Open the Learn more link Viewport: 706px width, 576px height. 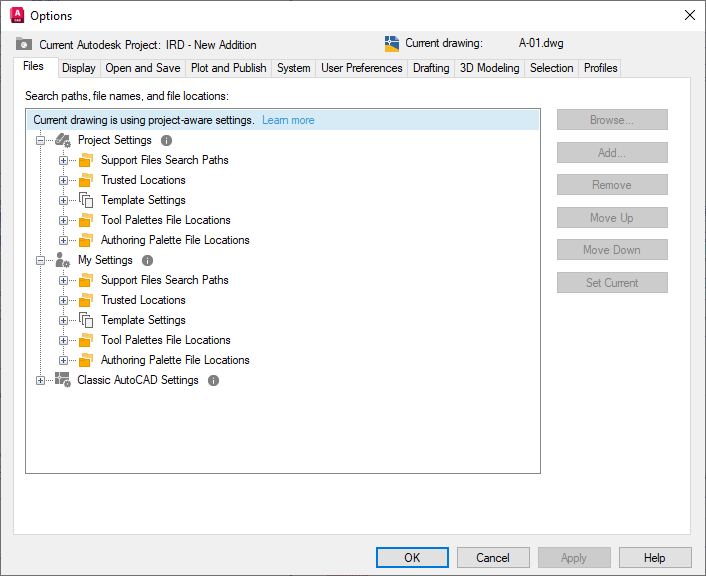click(x=288, y=120)
